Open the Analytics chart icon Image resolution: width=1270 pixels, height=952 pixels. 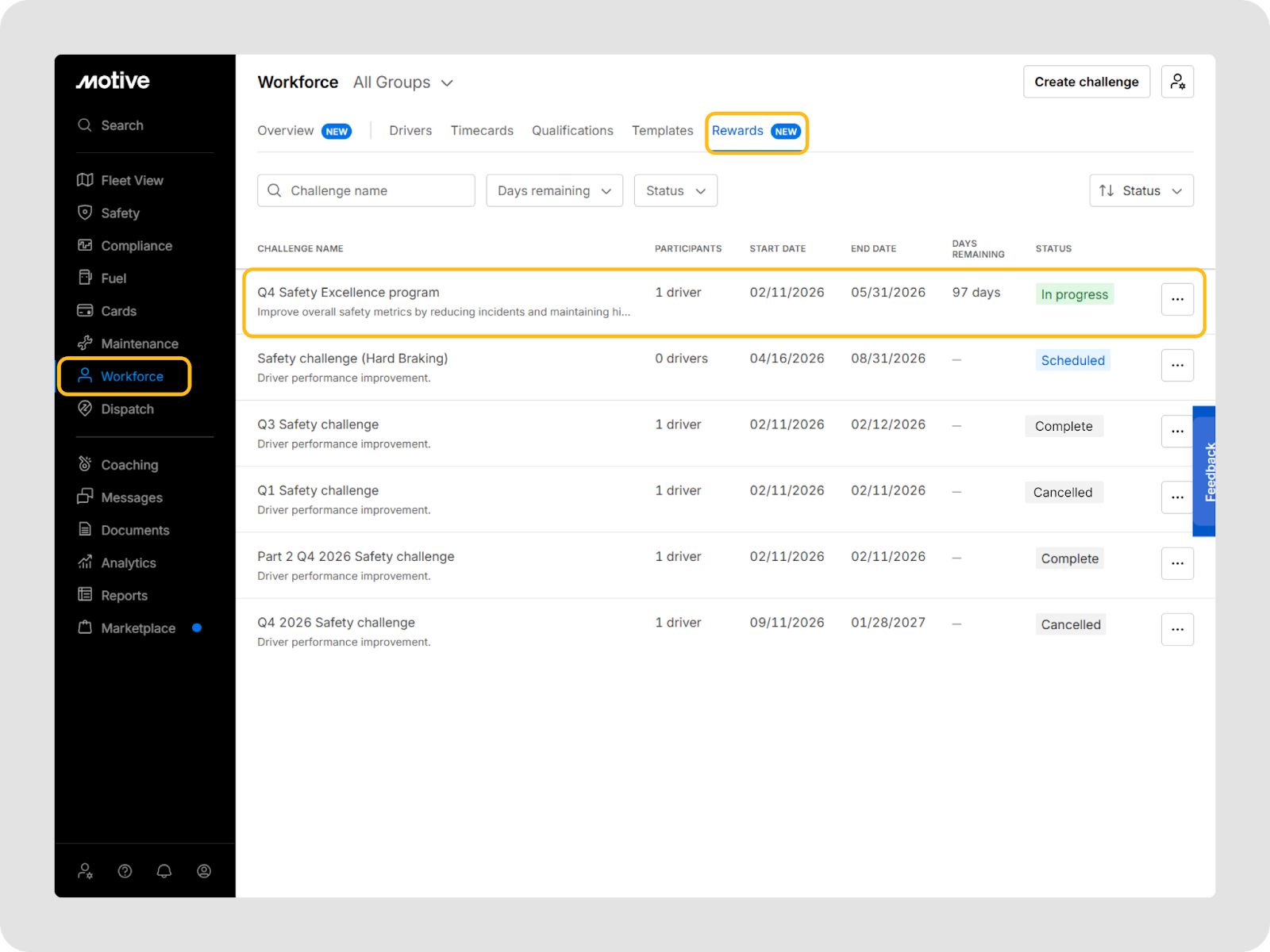[x=85, y=562]
